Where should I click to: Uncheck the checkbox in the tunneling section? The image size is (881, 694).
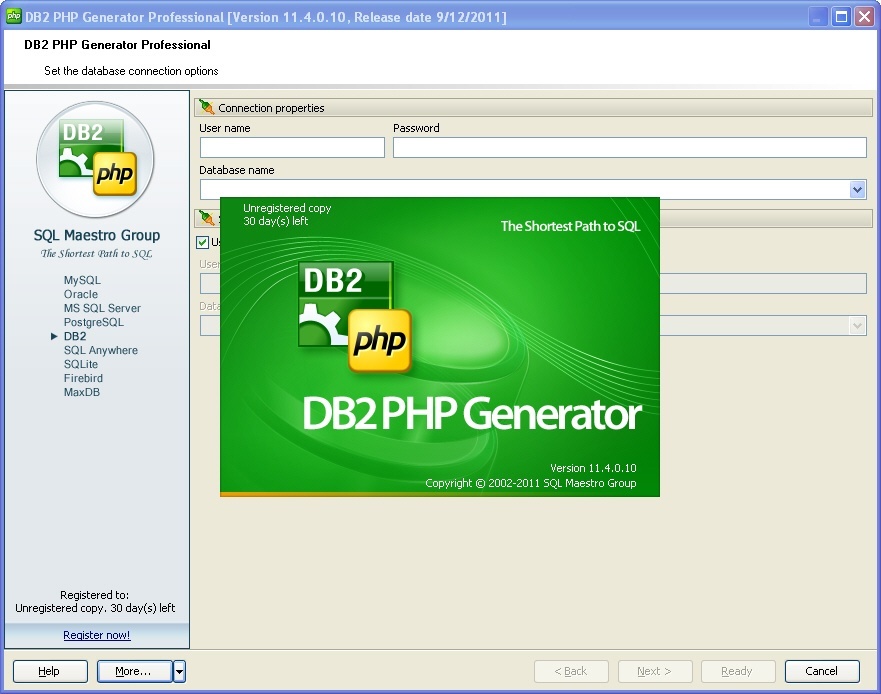[200, 242]
